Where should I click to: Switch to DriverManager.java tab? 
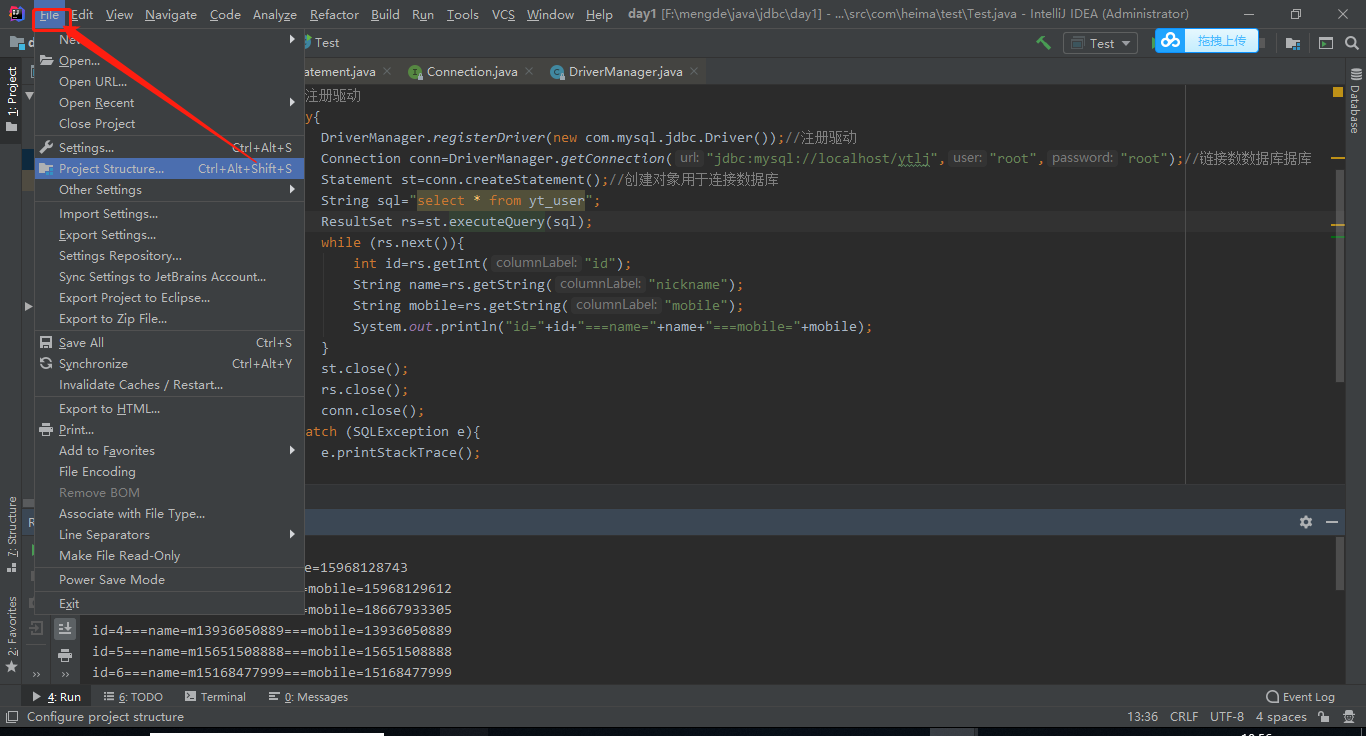point(626,71)
